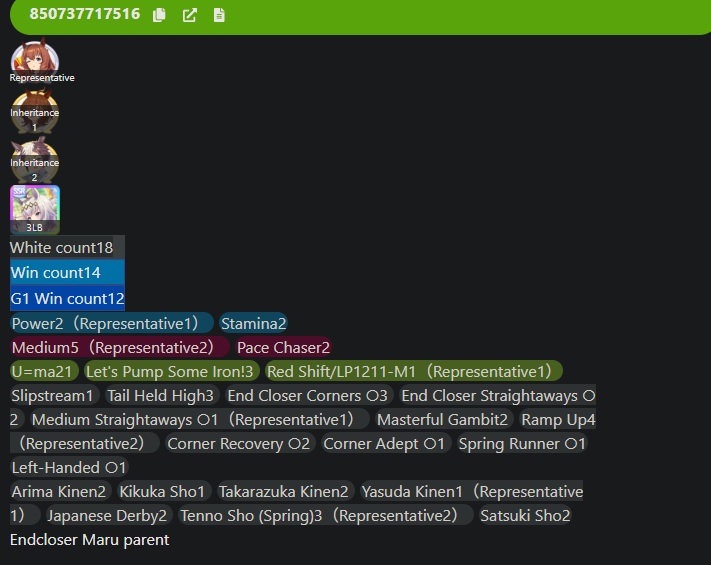Screen dimensions: 711x565
Task: Select the Inheritance 1 character portrait
Action: 35,112
